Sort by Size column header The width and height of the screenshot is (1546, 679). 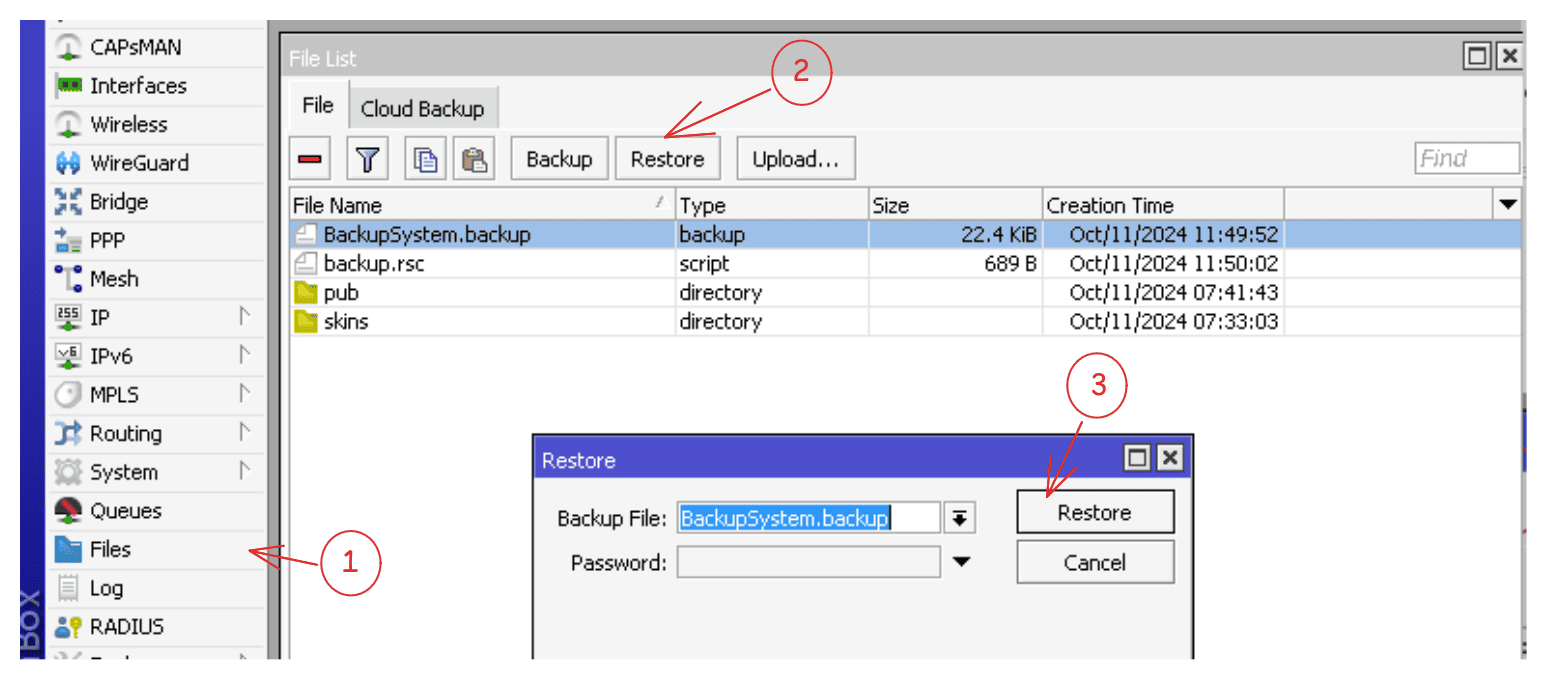click(955, 205)
